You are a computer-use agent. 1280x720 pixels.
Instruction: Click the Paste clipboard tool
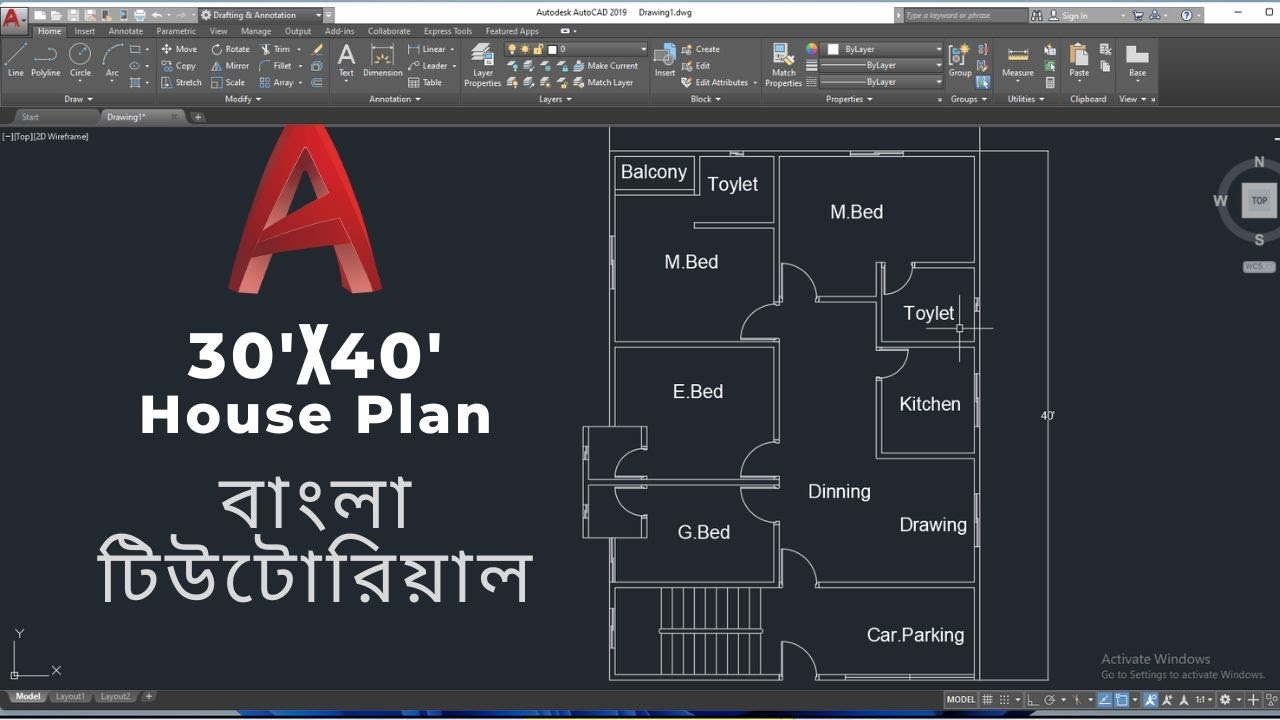[x=1079, y=60]
